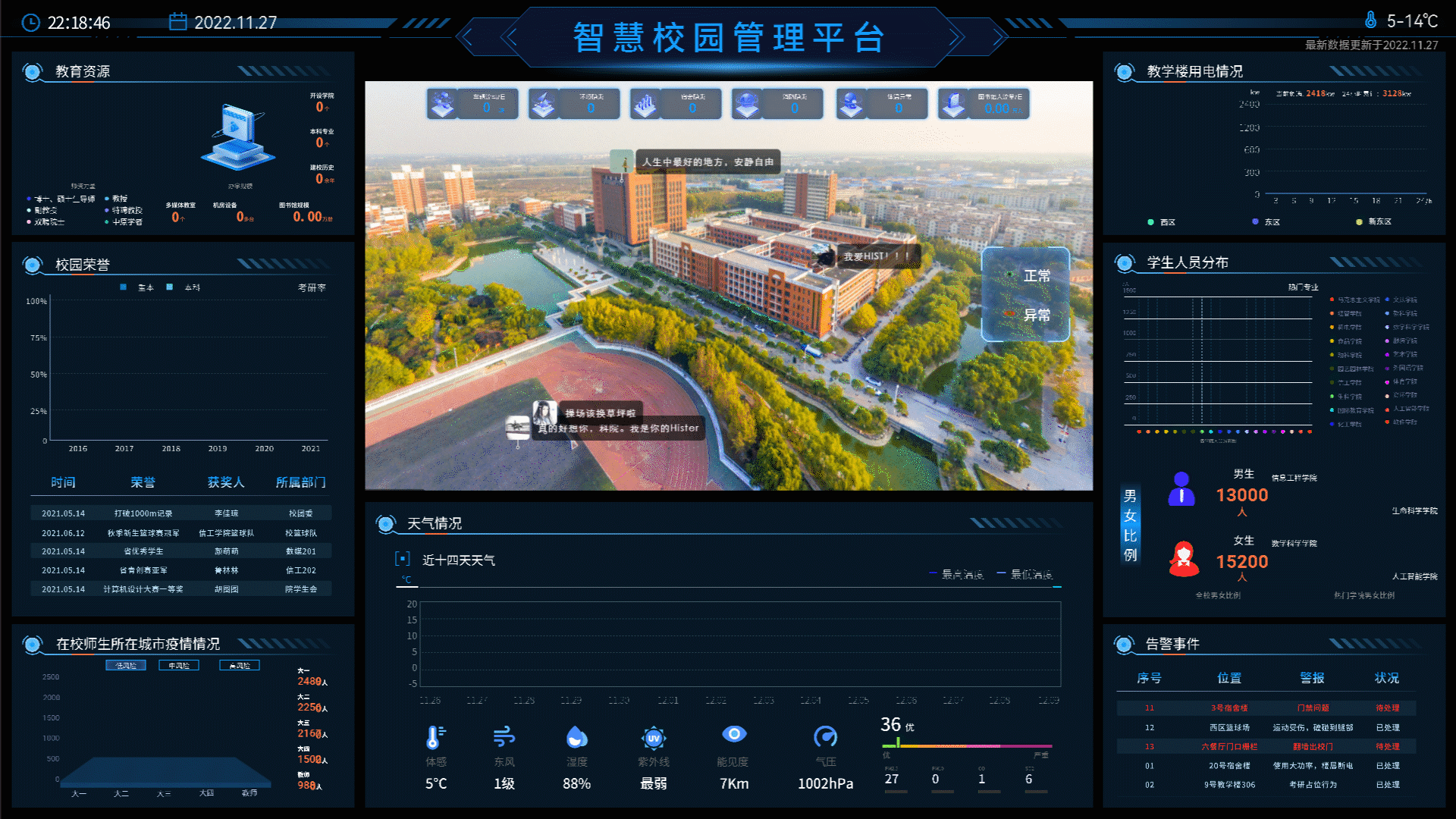Click the 天气情况 panel spinner icon
The height and width of the screenshot is (819, 1456).
(387, 523)
